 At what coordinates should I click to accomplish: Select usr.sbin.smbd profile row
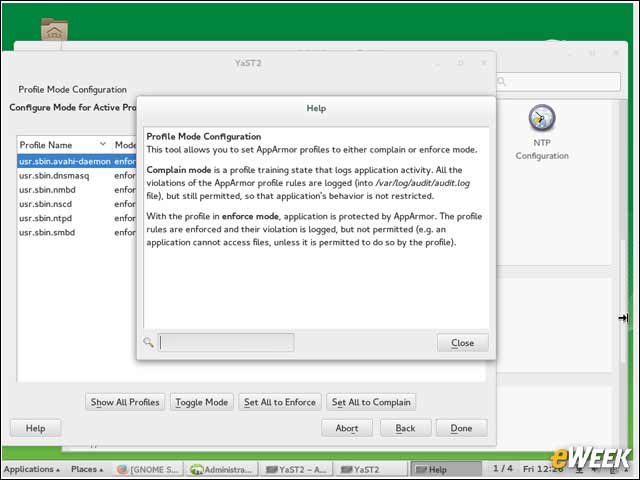coord(77,233)
